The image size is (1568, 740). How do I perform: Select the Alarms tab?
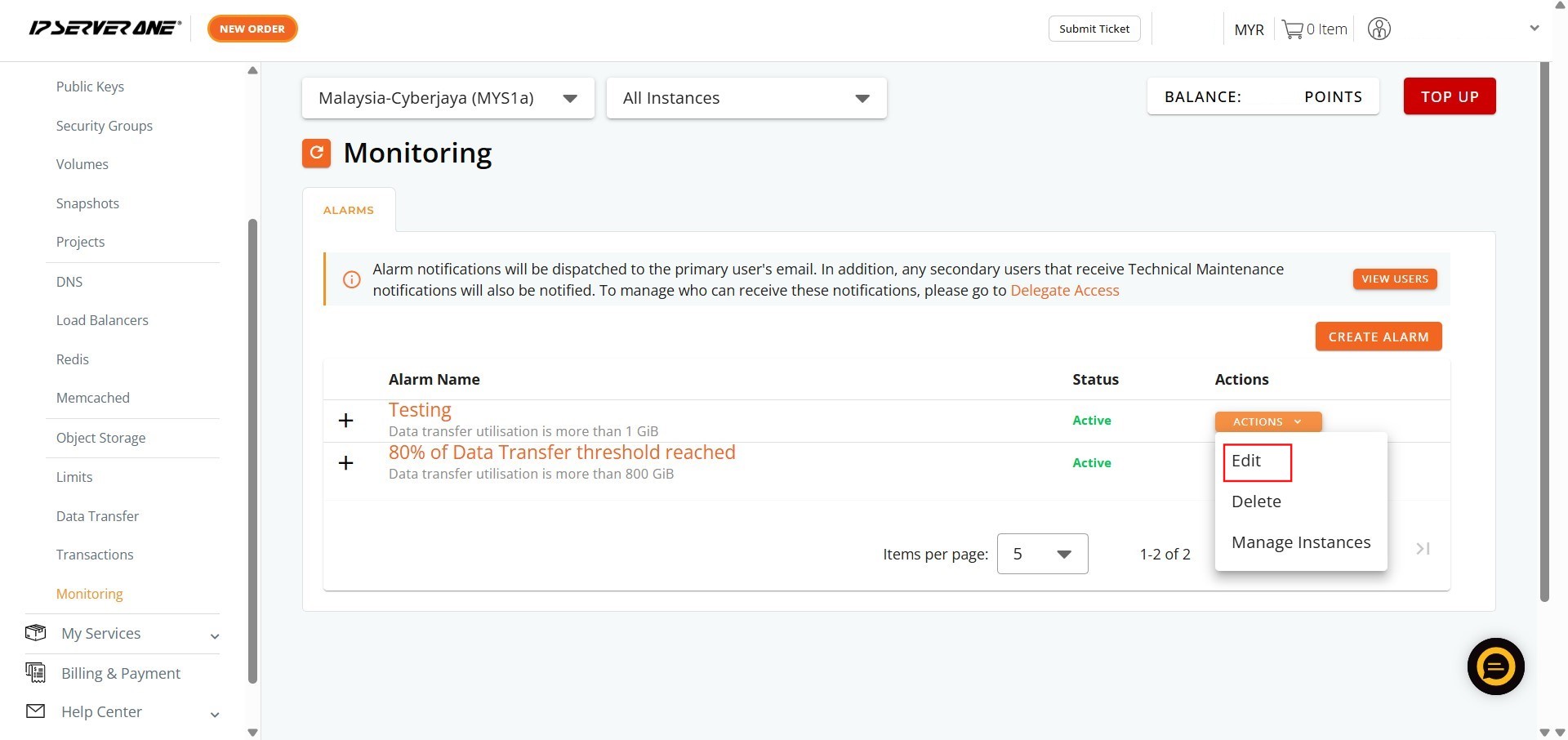(x=349, y=210)
